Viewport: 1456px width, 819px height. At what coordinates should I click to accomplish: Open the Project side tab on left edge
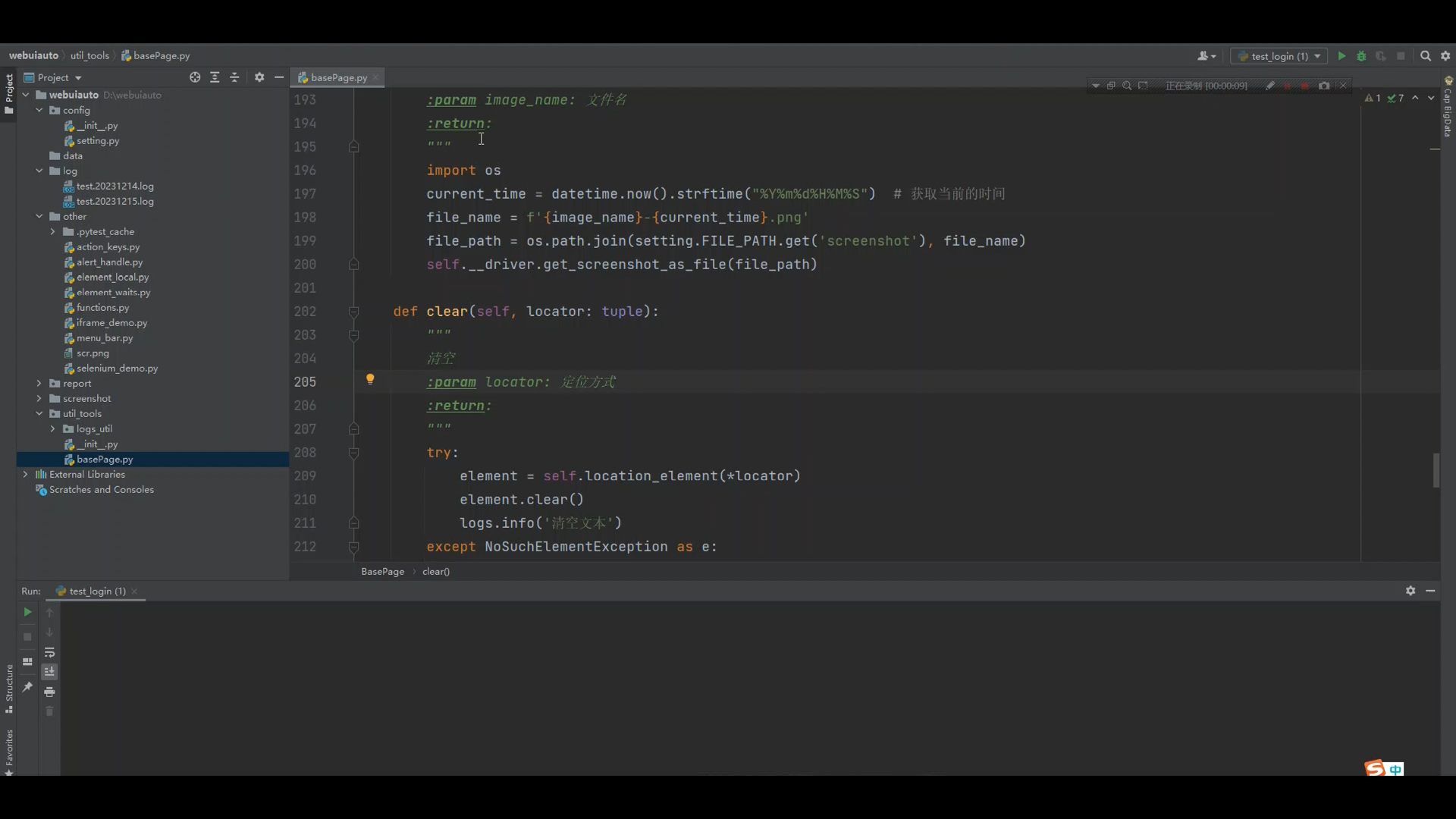[x=9, y=94]
